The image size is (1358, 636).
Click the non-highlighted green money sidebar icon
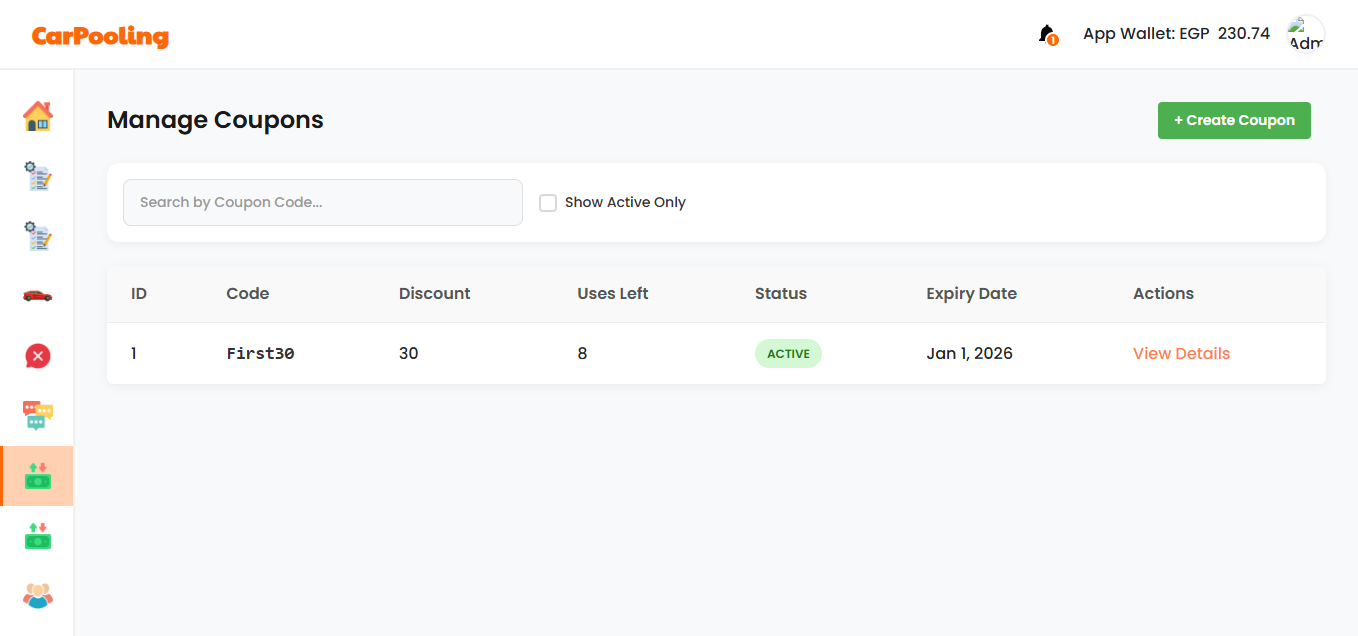[37, 536]
